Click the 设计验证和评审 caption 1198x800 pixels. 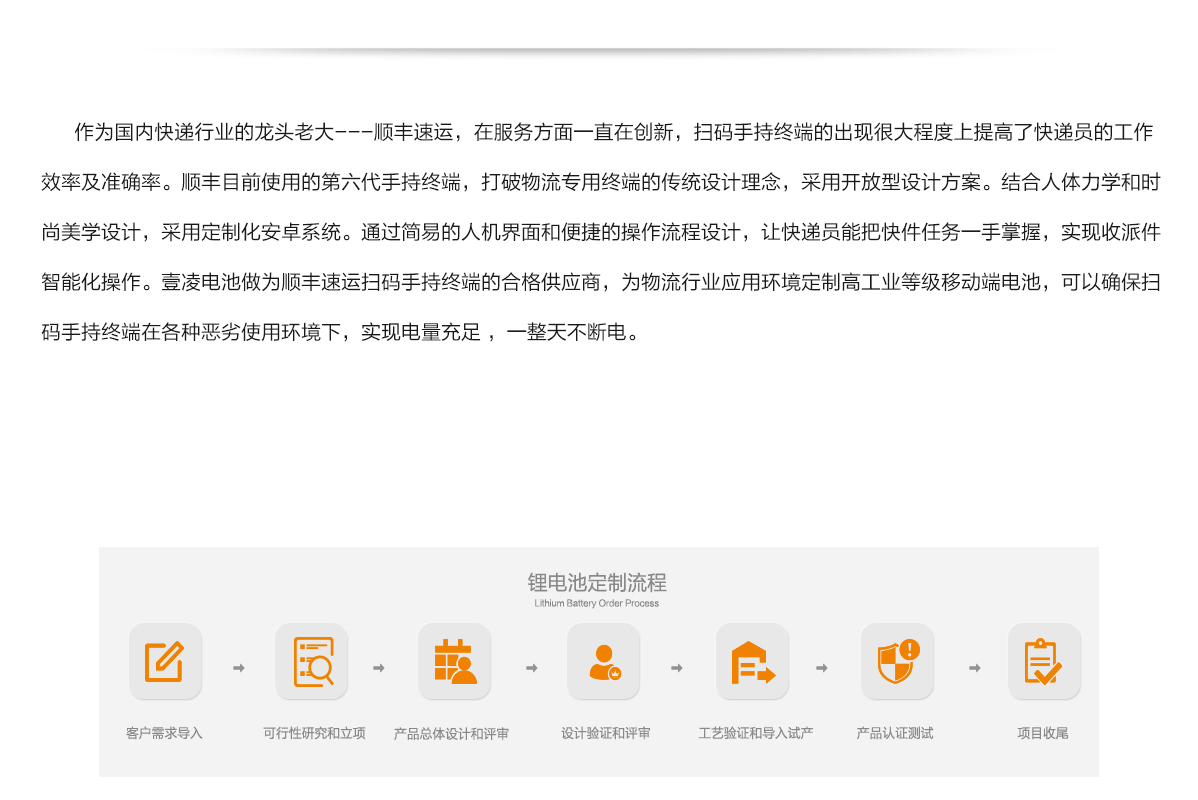click(605, 733)
